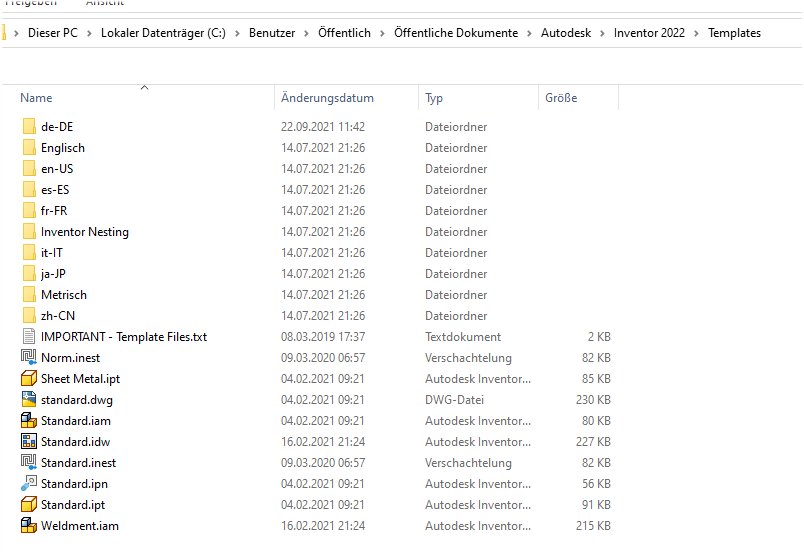Select the de-DE folder icon
Image resolution: width=804 pixels, height=556 pixels.
click(x=29, y=126)
